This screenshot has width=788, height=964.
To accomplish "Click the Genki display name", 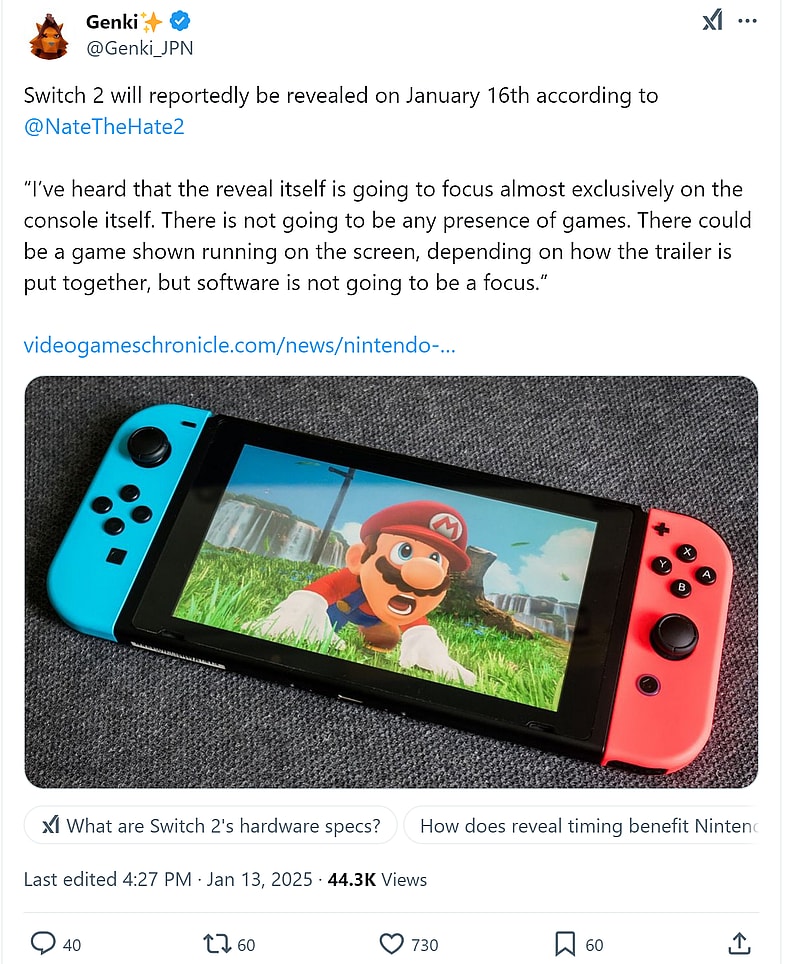I will 112,21.
